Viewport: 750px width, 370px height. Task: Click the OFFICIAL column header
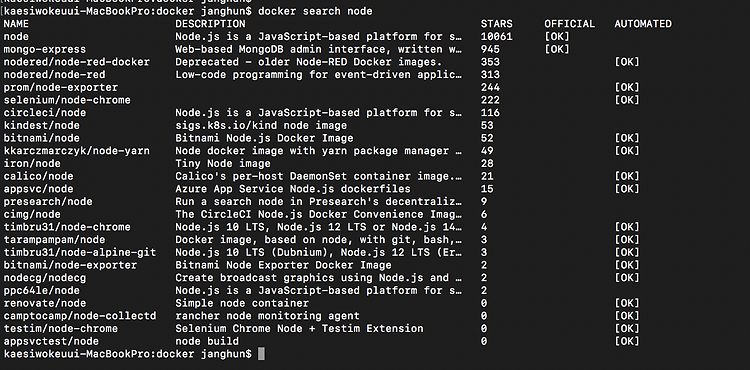coord(570,24)
